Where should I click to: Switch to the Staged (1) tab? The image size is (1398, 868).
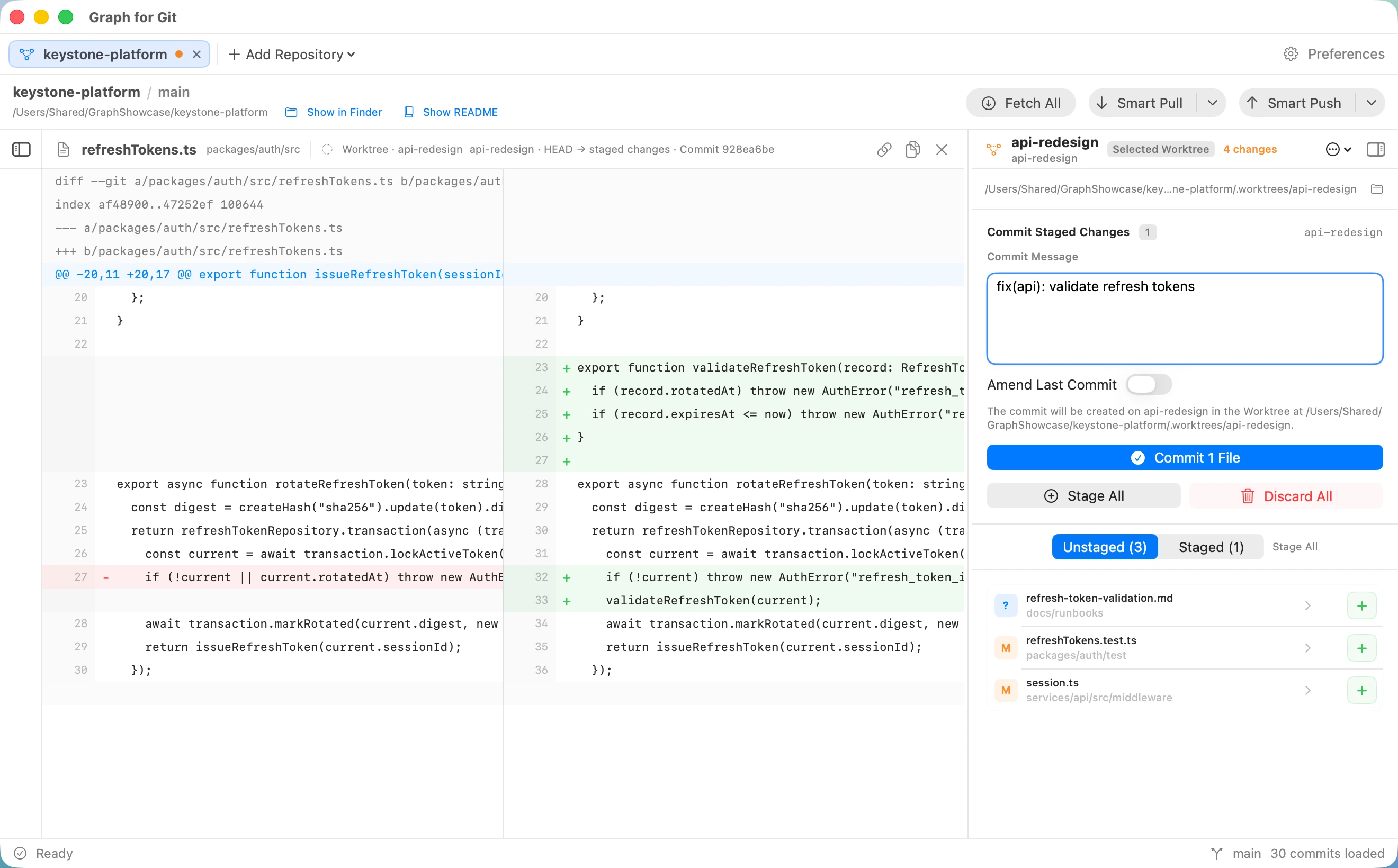(x=1210, y=547)
